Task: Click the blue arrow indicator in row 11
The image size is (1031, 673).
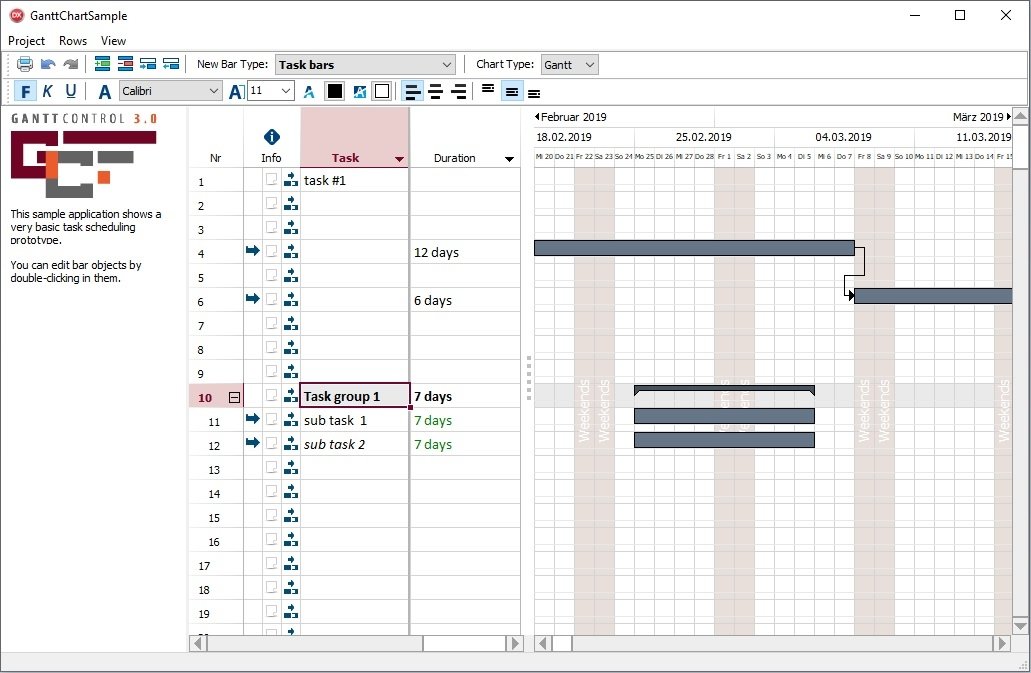Action: [x=252, y=418]
